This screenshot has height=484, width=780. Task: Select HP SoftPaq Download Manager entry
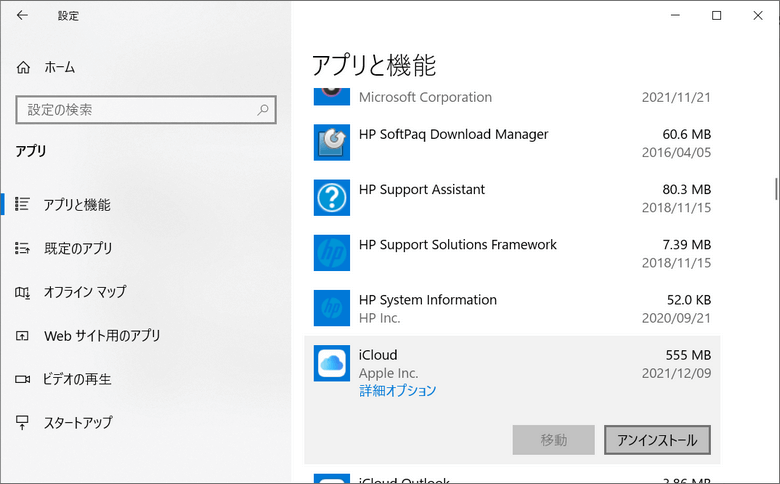(512, 143)
